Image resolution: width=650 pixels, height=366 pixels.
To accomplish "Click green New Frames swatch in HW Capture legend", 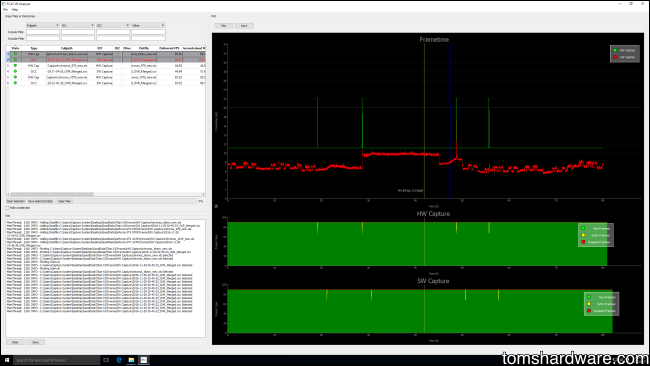I will pos(583,228).
